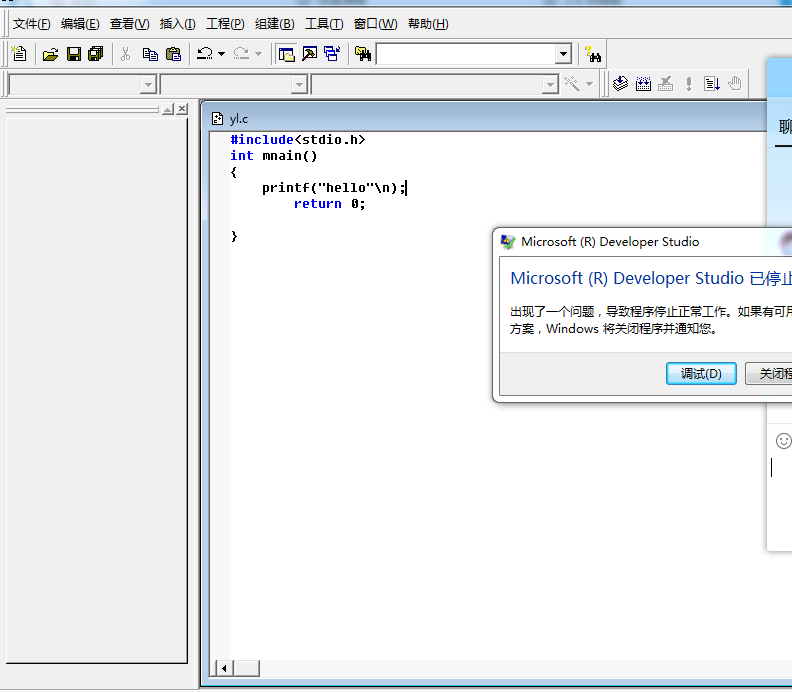Viewport: 792px width, 692px height.
Task: Expand the first WizardBar class combo box
Action: click(148, 84)
